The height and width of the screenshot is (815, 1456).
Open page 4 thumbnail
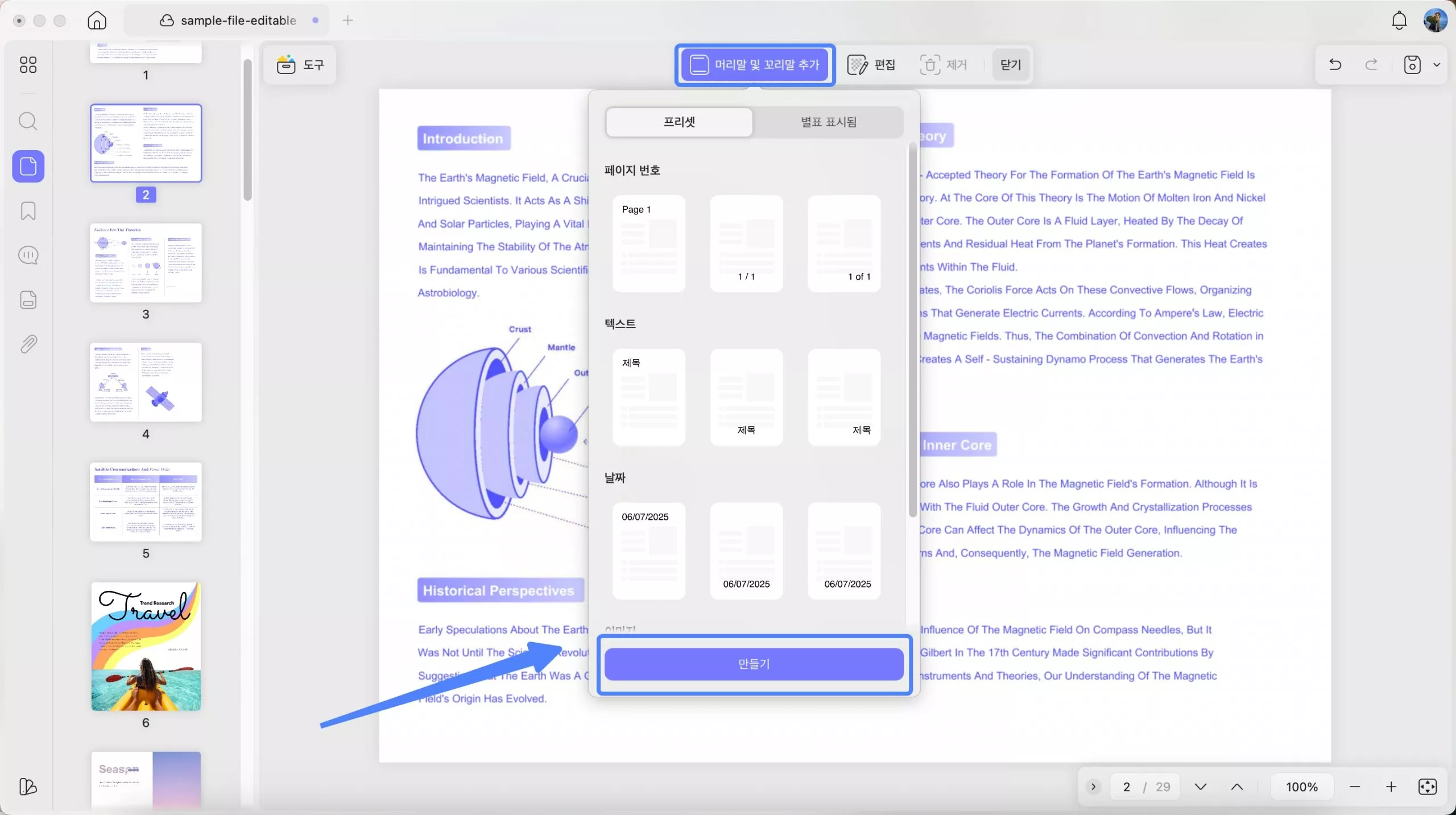[x=146, y=382]
